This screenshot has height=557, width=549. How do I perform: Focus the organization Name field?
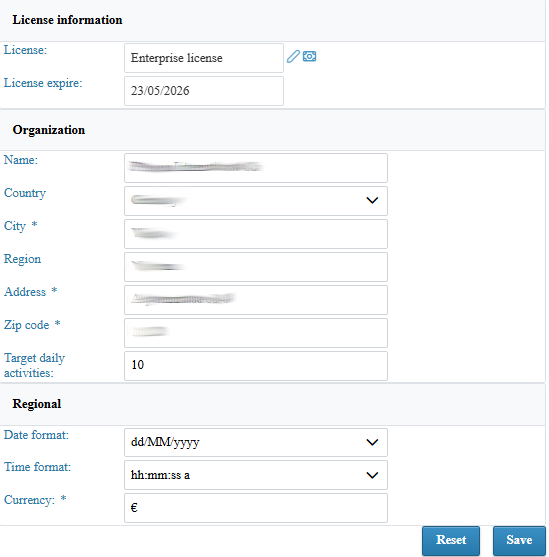(256, 168)
